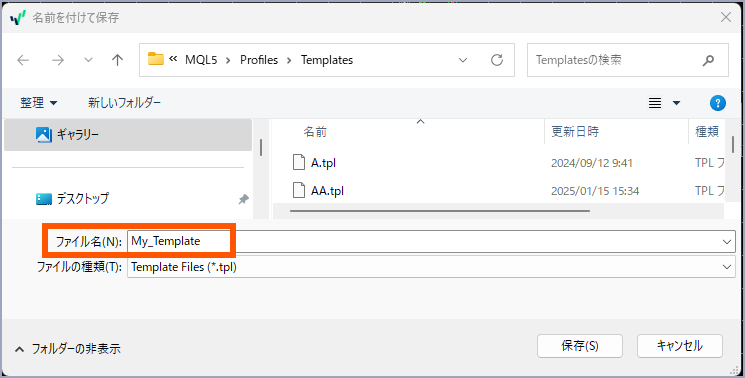Image resolution: width=745 pixels, height=378 pixels.
Task: Expand the recent locations dropdown
Action: pos(88,60)
